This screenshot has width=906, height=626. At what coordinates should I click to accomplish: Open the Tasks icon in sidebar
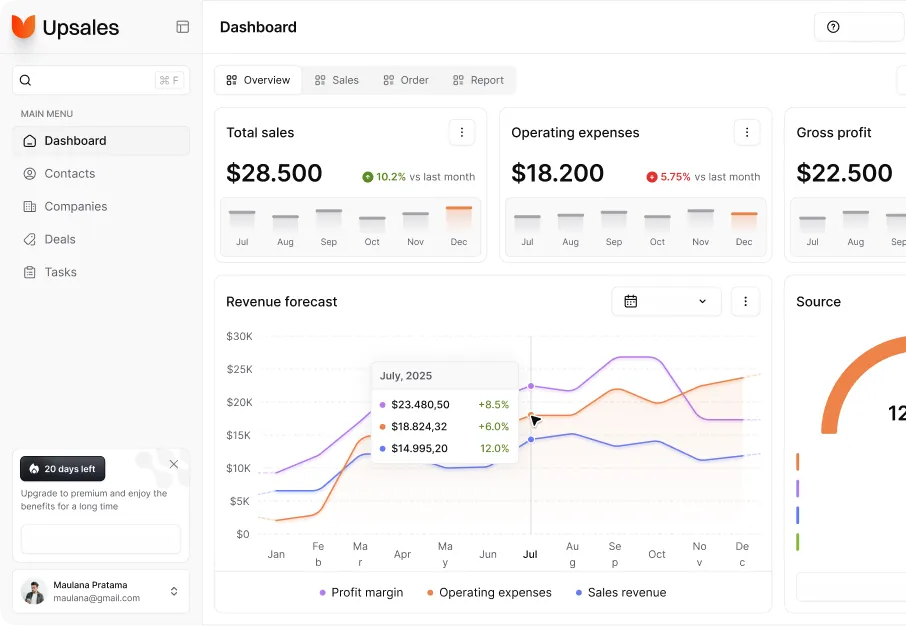click(30, 272)
